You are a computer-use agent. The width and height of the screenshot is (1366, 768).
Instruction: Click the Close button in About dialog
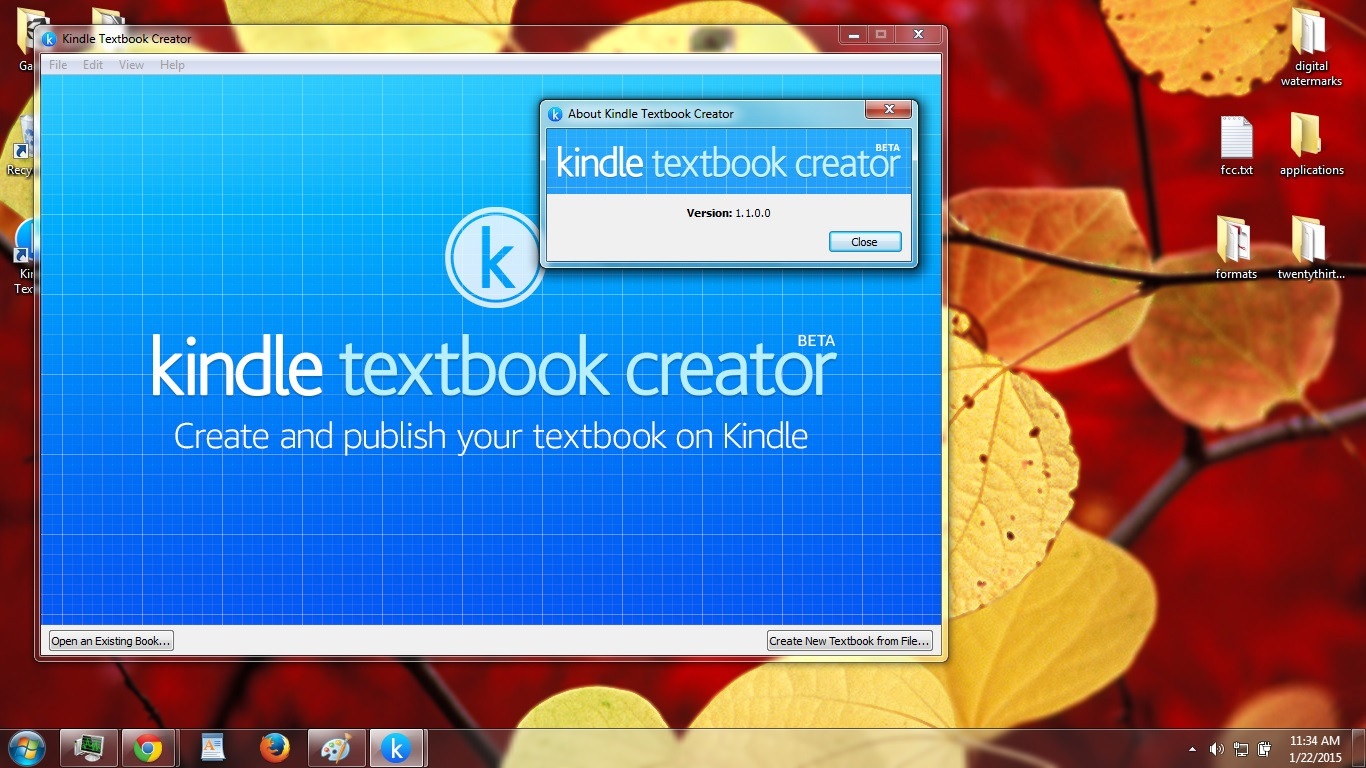865,242
